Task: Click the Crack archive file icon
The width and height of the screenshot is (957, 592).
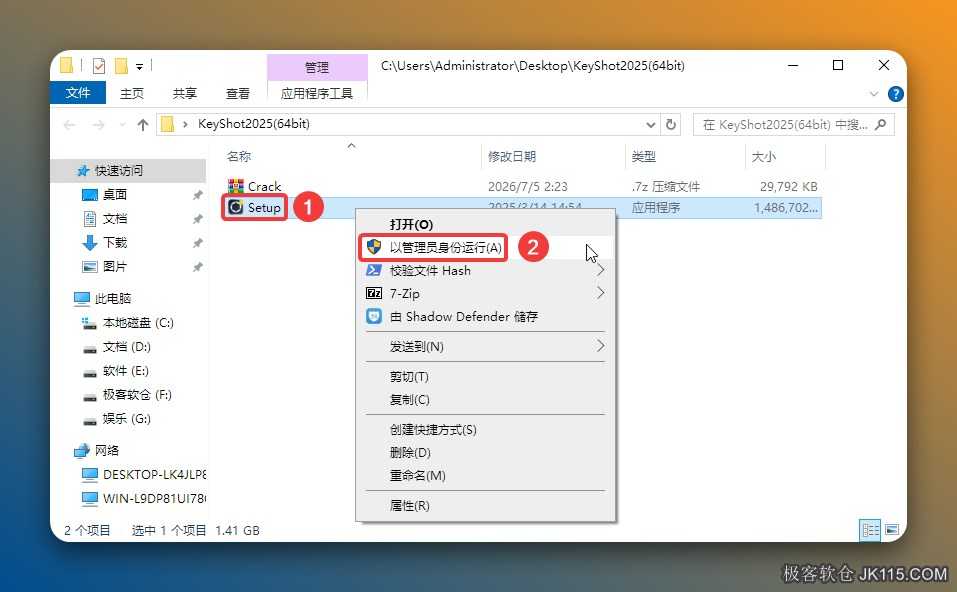Action: tap(236, 186)
